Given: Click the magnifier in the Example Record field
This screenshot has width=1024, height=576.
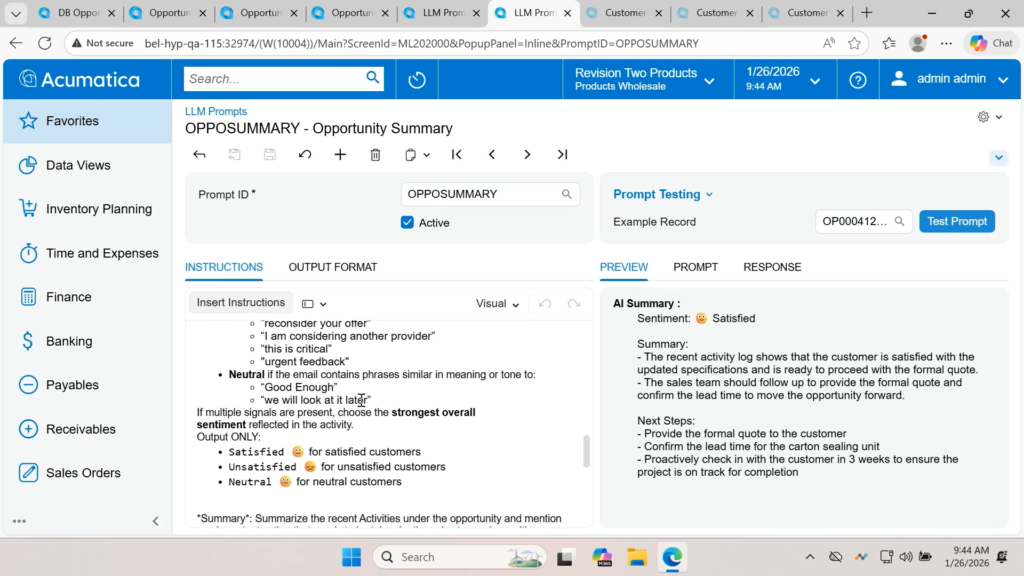Looking at the screenshot, I should click(x=899, y=222).
